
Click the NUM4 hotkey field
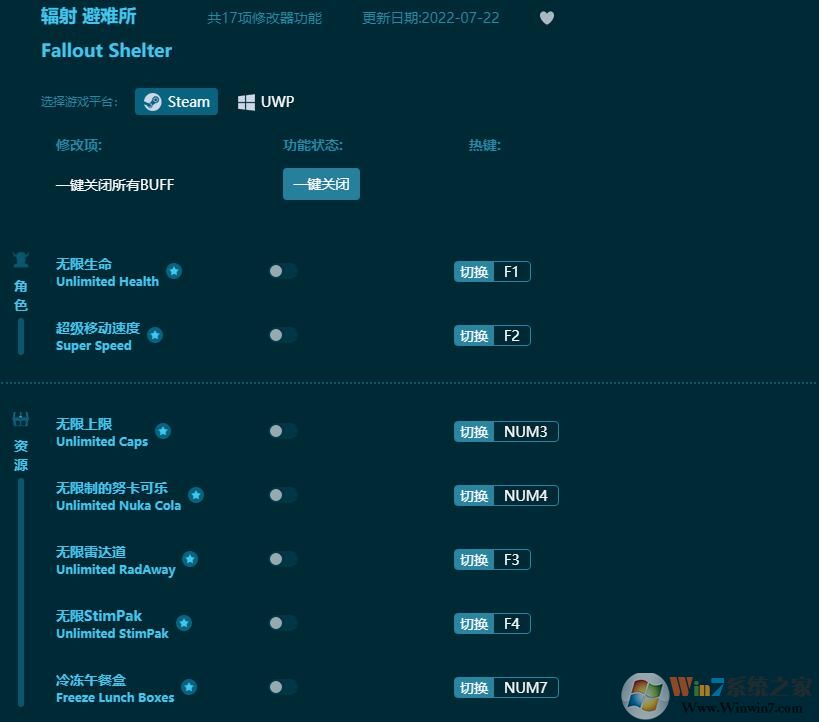(526, 495)
